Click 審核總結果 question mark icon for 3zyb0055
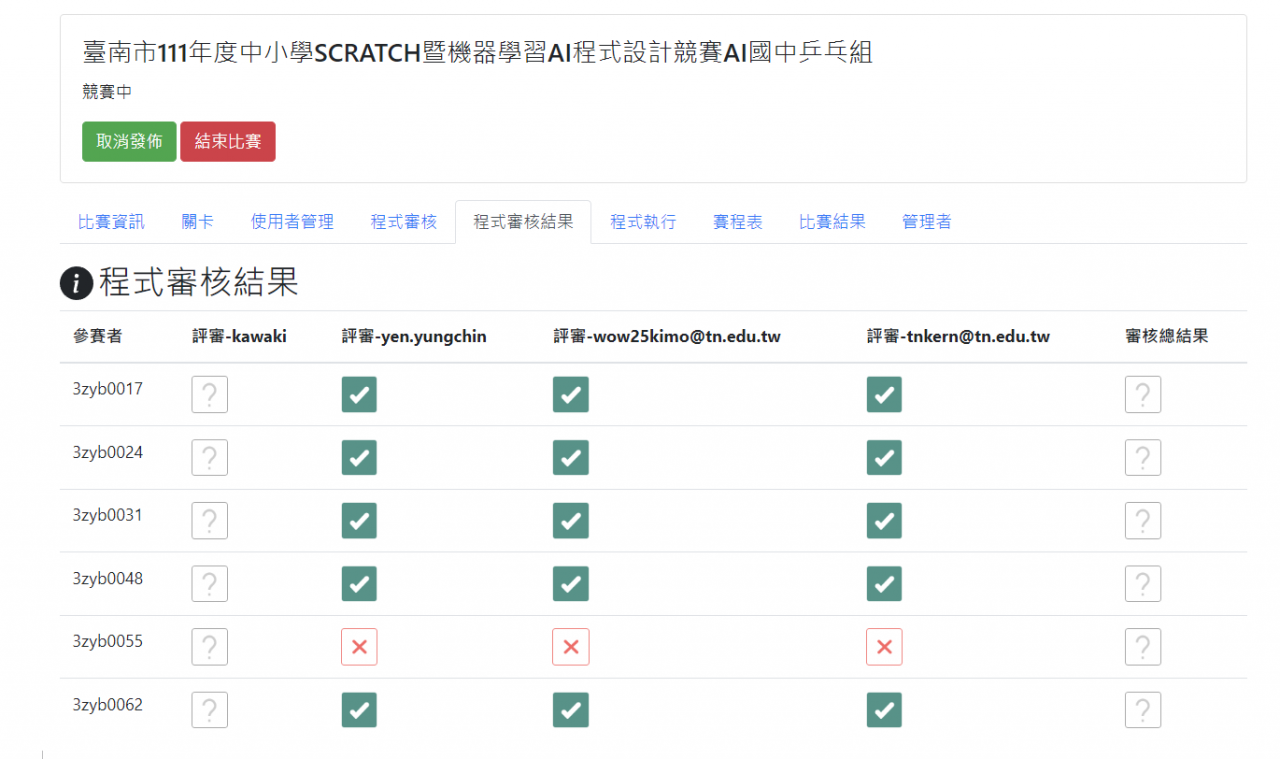1280x759 pixels. (x=1142, y=647)
